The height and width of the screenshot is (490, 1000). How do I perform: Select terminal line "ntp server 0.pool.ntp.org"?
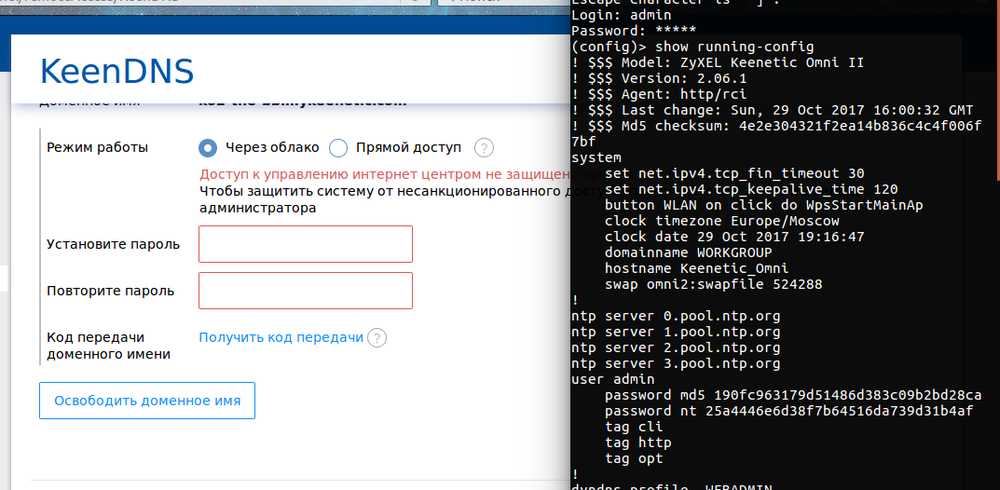[676, 316]
